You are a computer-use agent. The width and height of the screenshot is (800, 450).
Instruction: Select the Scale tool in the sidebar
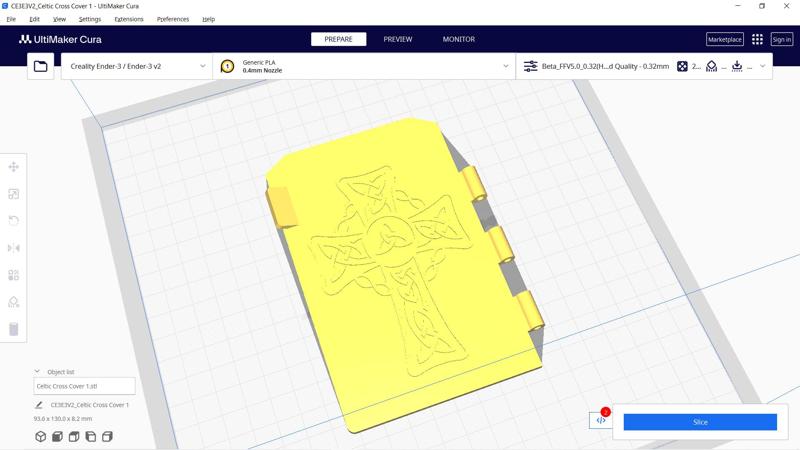click(x=14, y=194)
